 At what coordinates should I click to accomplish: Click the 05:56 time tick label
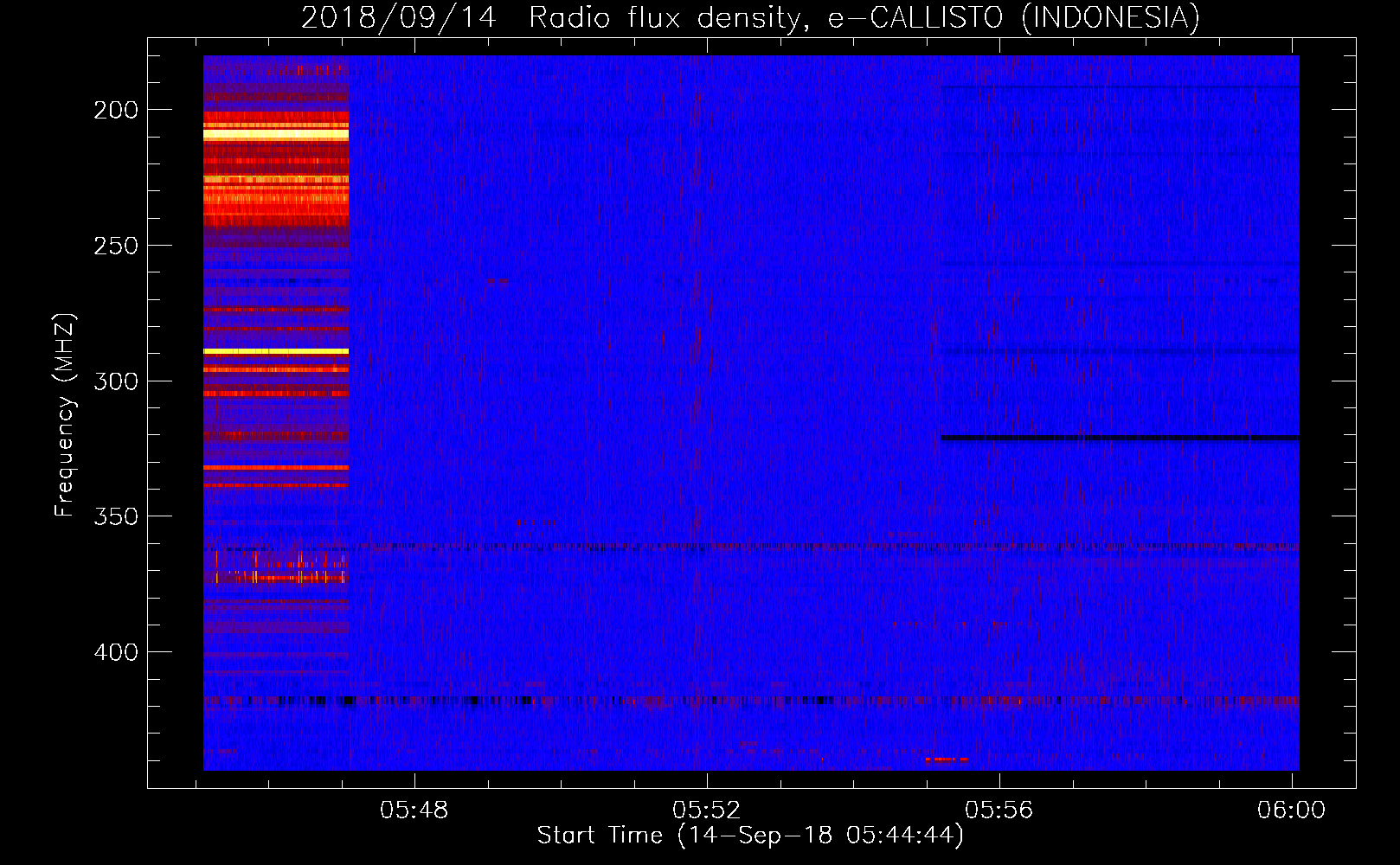[x=999, y=810]
